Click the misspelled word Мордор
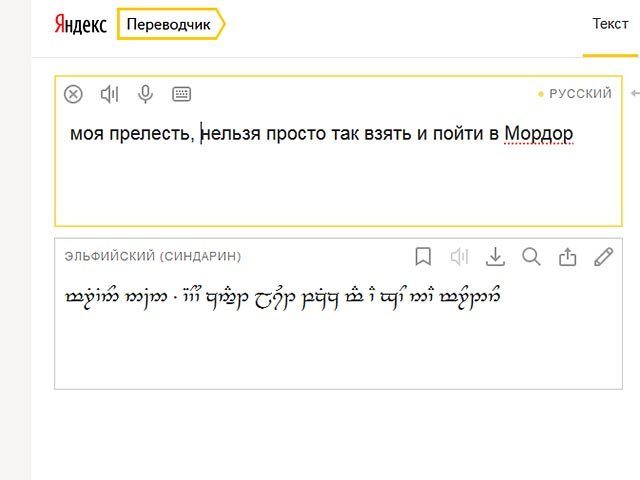The width and height of the screenshot is (640, 480). 538,133
